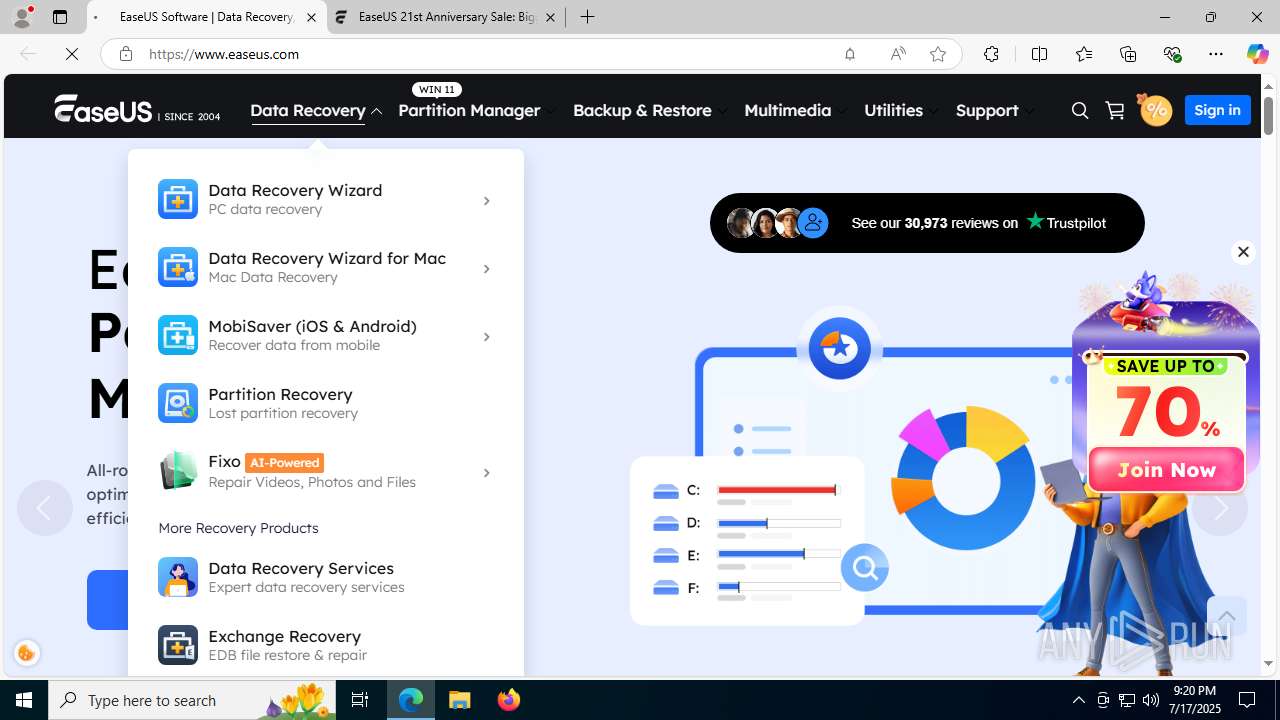Open the Support dropdown menu
Viewport: 1280px width, 720px height.
[x=995, y=110]
